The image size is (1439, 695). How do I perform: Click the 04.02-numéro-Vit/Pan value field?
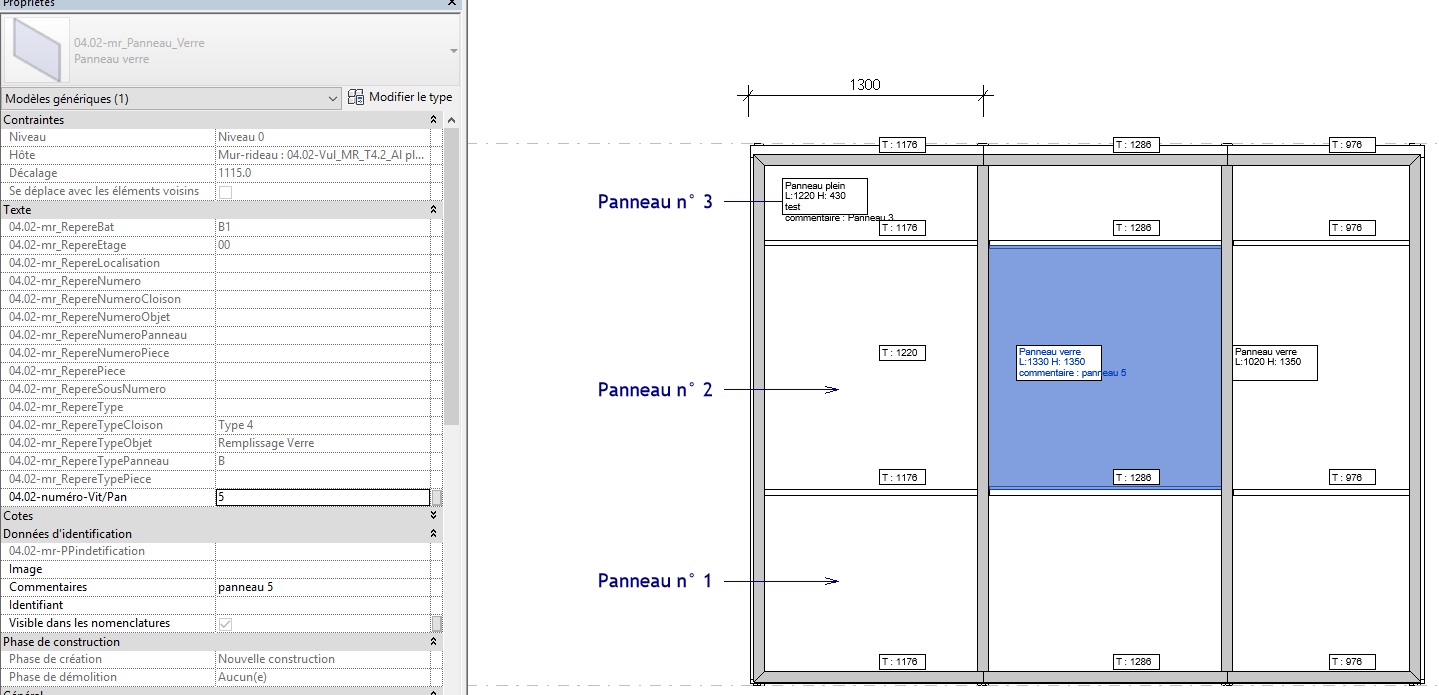point(322,497)
